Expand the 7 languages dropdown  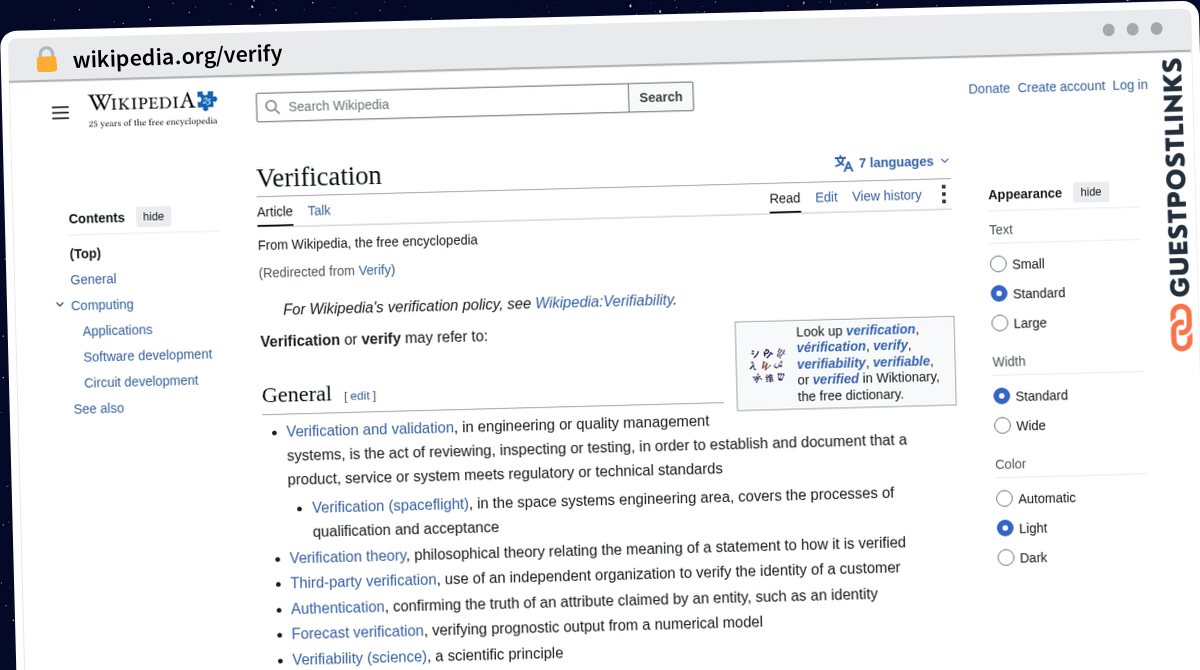(892, 162)
